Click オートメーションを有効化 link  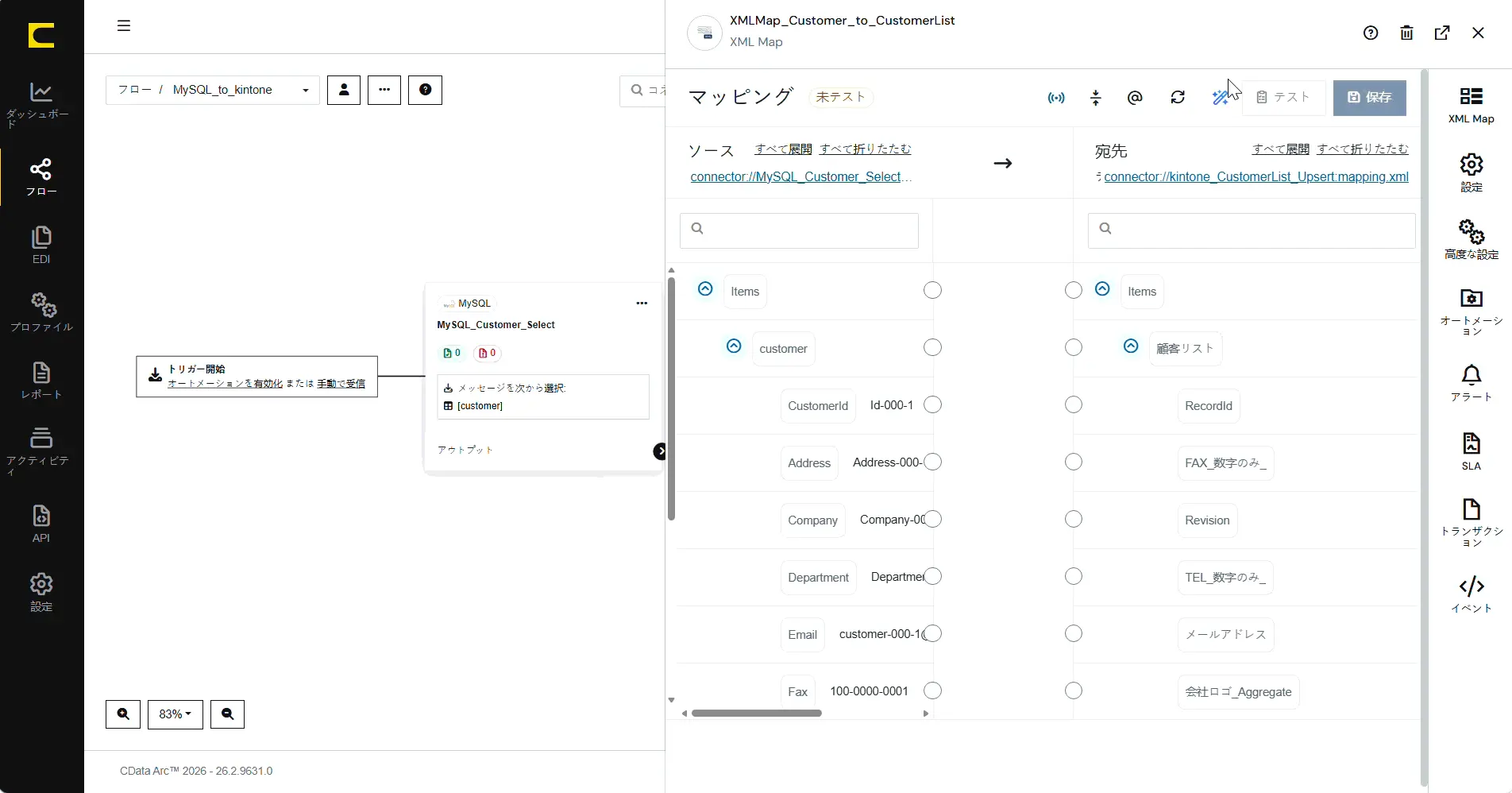tap(225, 383)
